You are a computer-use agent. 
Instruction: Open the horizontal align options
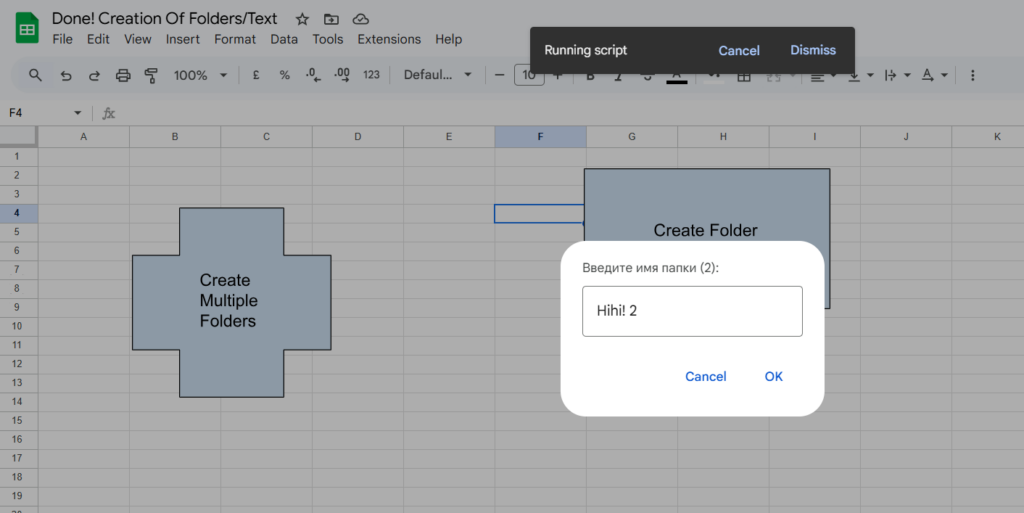tap(822, 76)
